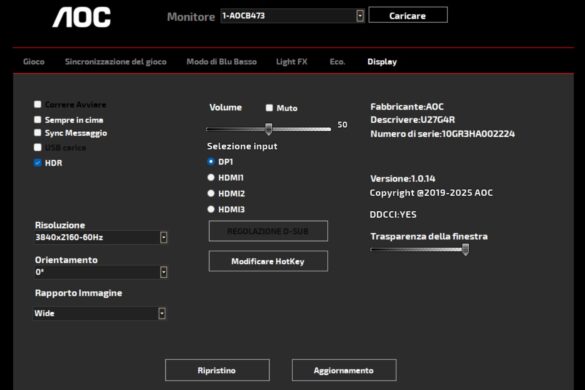Image resolution: width=585 pixels, height=390 pixels.
Task: Choose HDMI3 as input
Action: [x=211, y=209]
